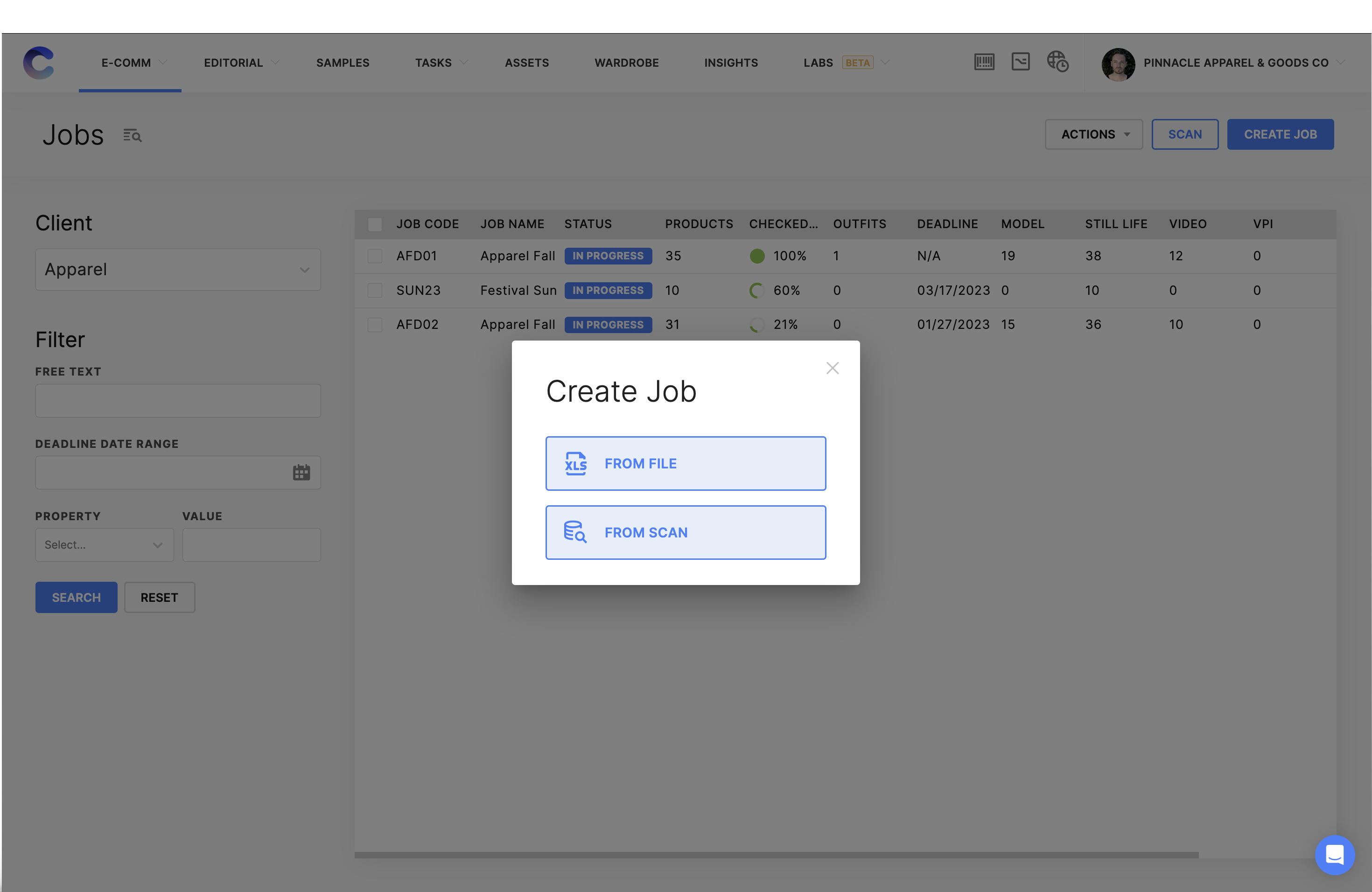Image resolution: width=1372 pixels, height=892 pixels.
Task: Click the XLS file icon in dialog
Action: tap(575, 463)
